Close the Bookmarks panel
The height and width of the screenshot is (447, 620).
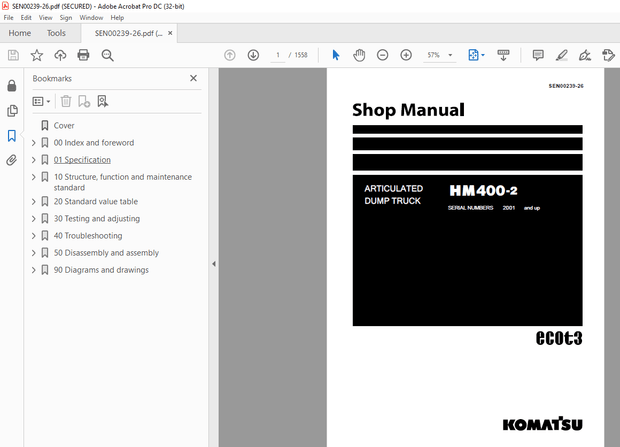tap(193, 78)
